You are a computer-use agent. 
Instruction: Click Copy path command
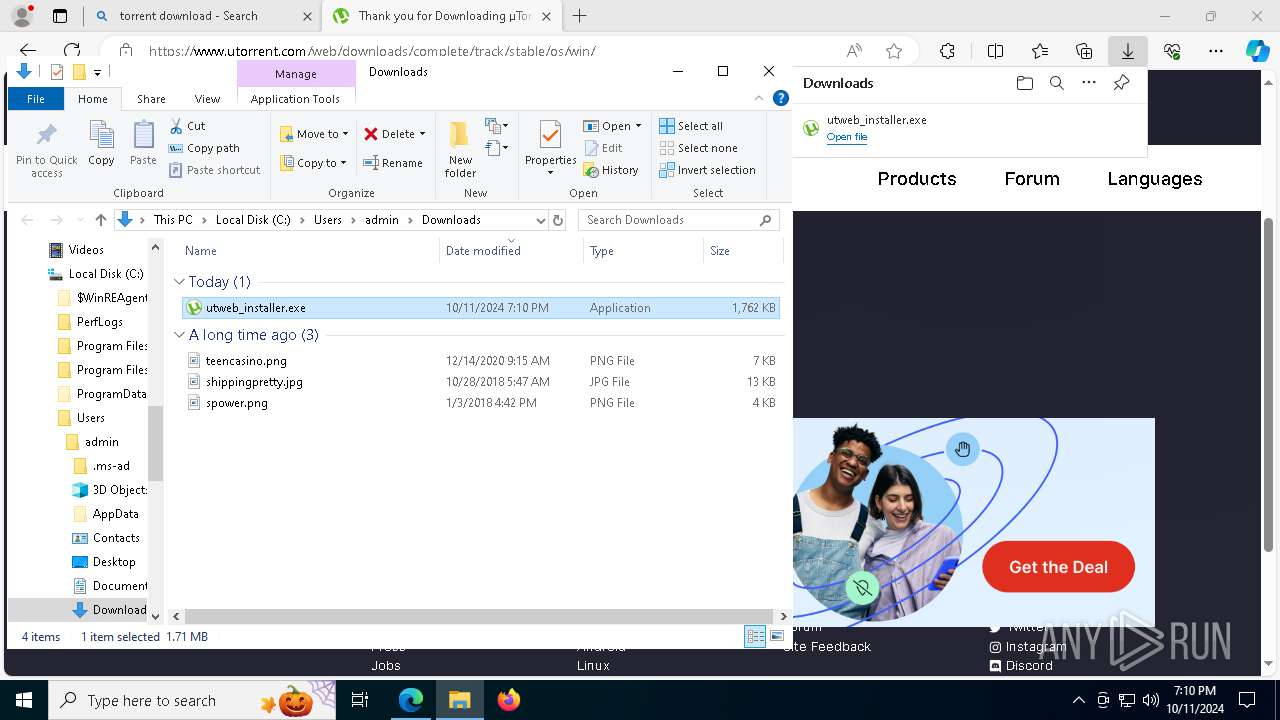point(205,148)
